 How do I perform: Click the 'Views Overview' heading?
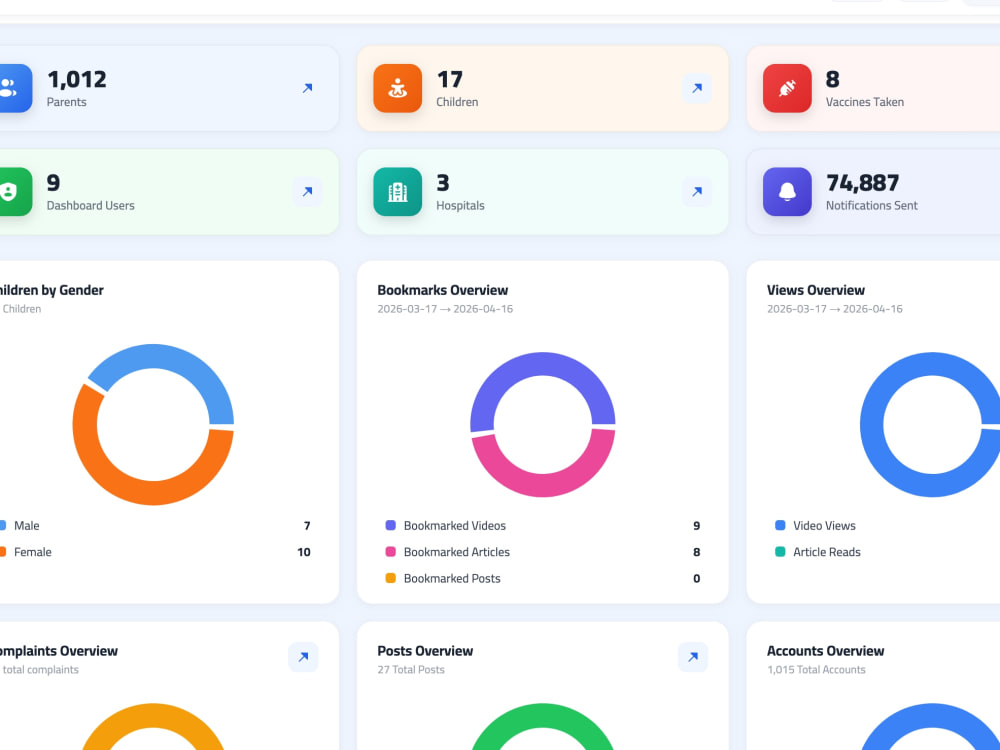816,290
